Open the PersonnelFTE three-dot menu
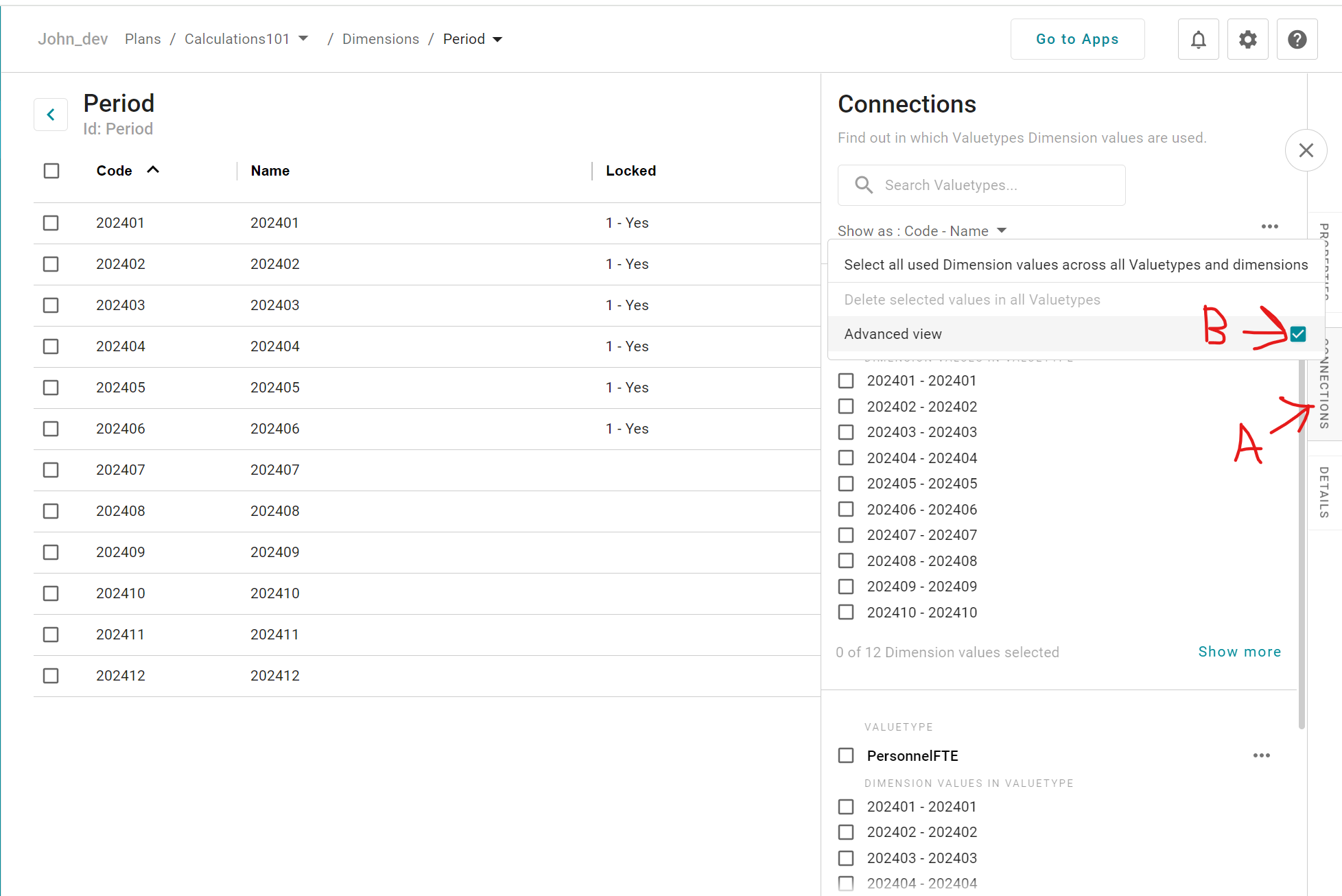The image size is (1342, 896). pyautogui.click(x=1261, y=755)
